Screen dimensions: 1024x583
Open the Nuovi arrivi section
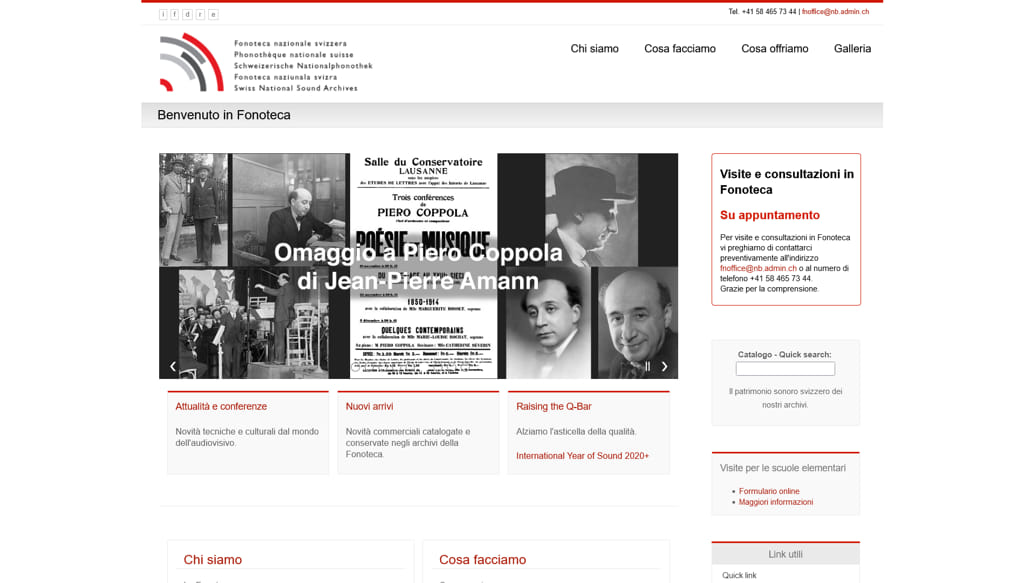coord(369,406)
